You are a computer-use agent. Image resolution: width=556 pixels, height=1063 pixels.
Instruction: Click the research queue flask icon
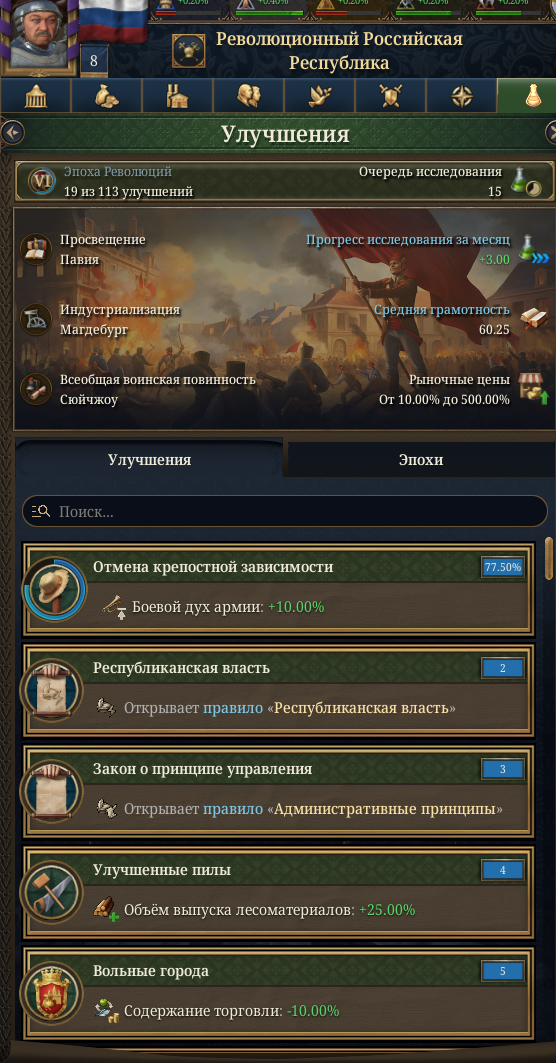click(524, 183)
